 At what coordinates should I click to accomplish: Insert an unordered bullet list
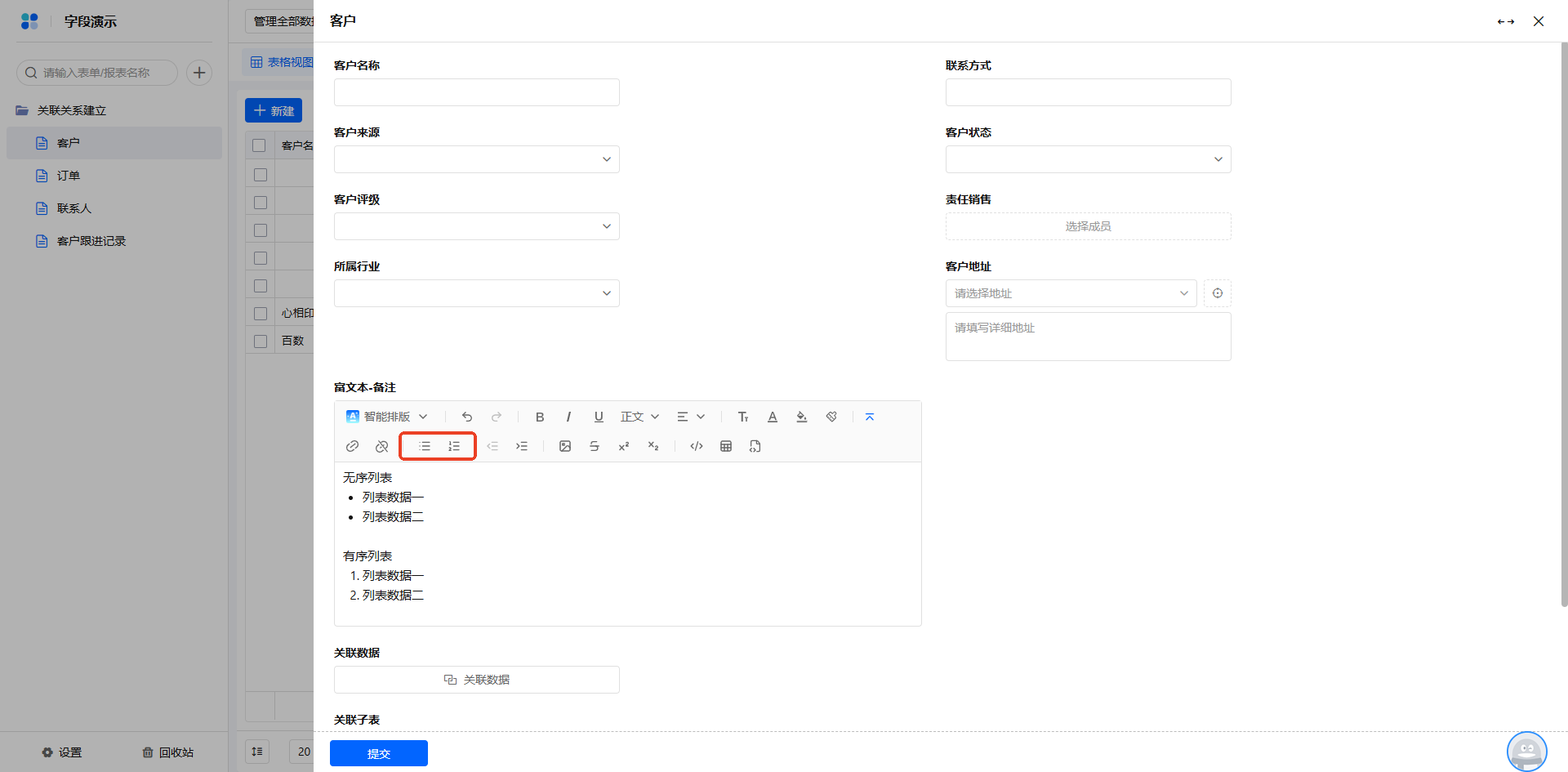425,446
